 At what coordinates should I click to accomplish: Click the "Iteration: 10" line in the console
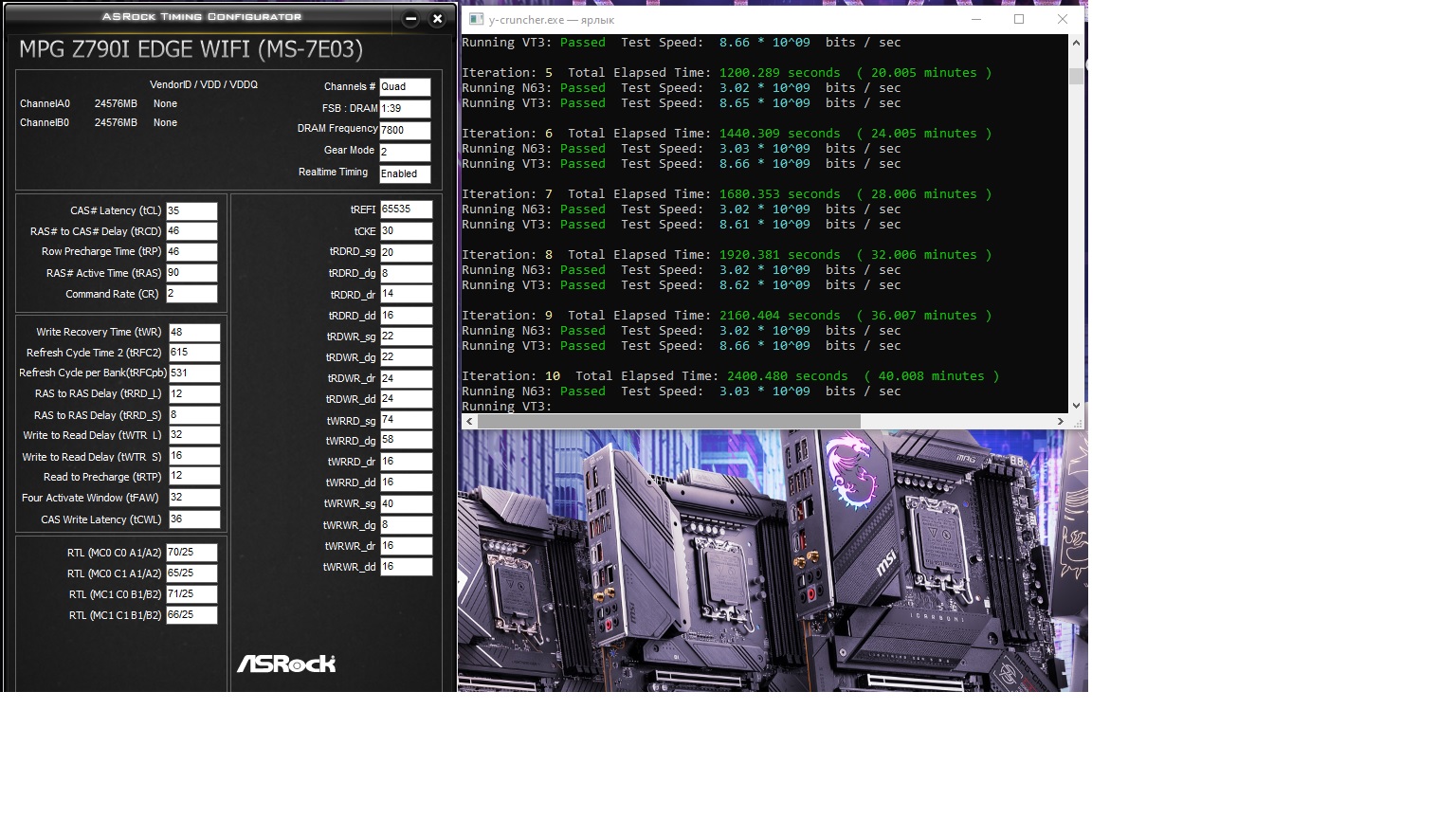(x=731, y=376)
